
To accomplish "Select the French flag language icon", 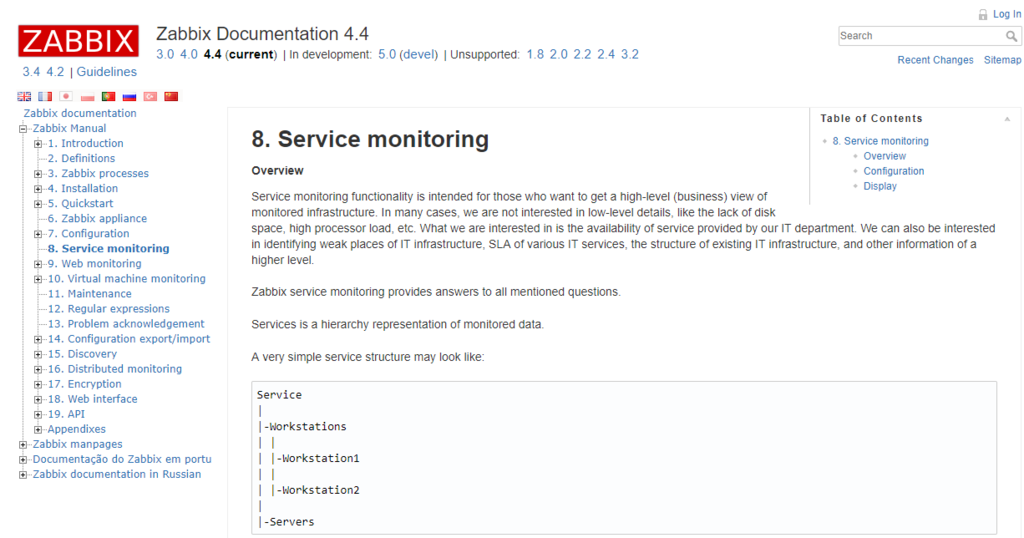I will coord(45,97).
